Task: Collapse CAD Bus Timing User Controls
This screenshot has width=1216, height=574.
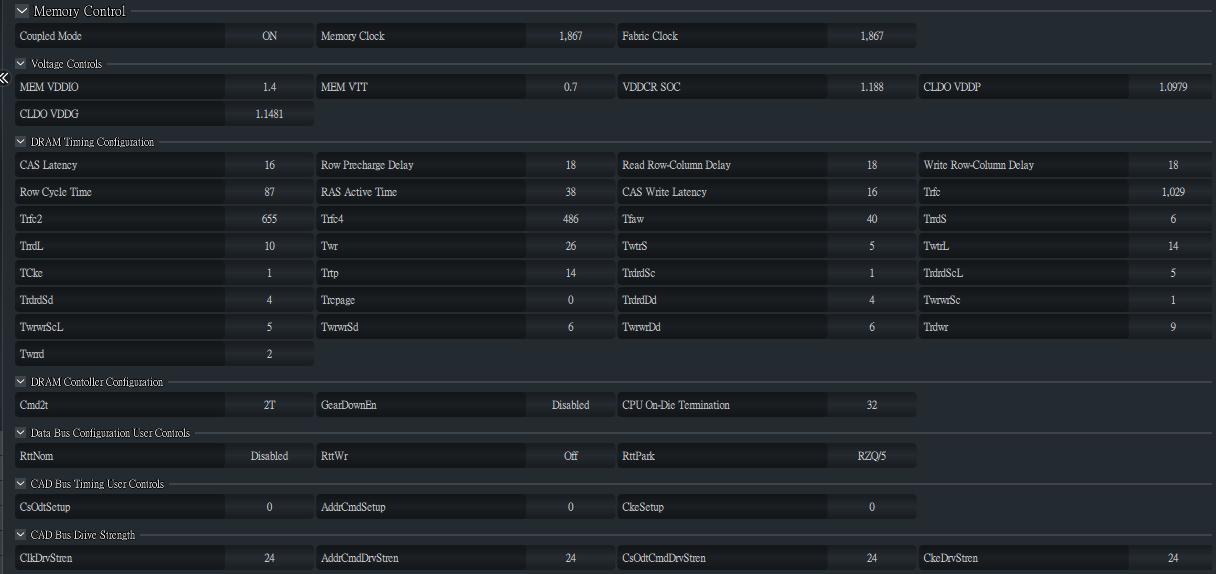Action: [21, 484]
